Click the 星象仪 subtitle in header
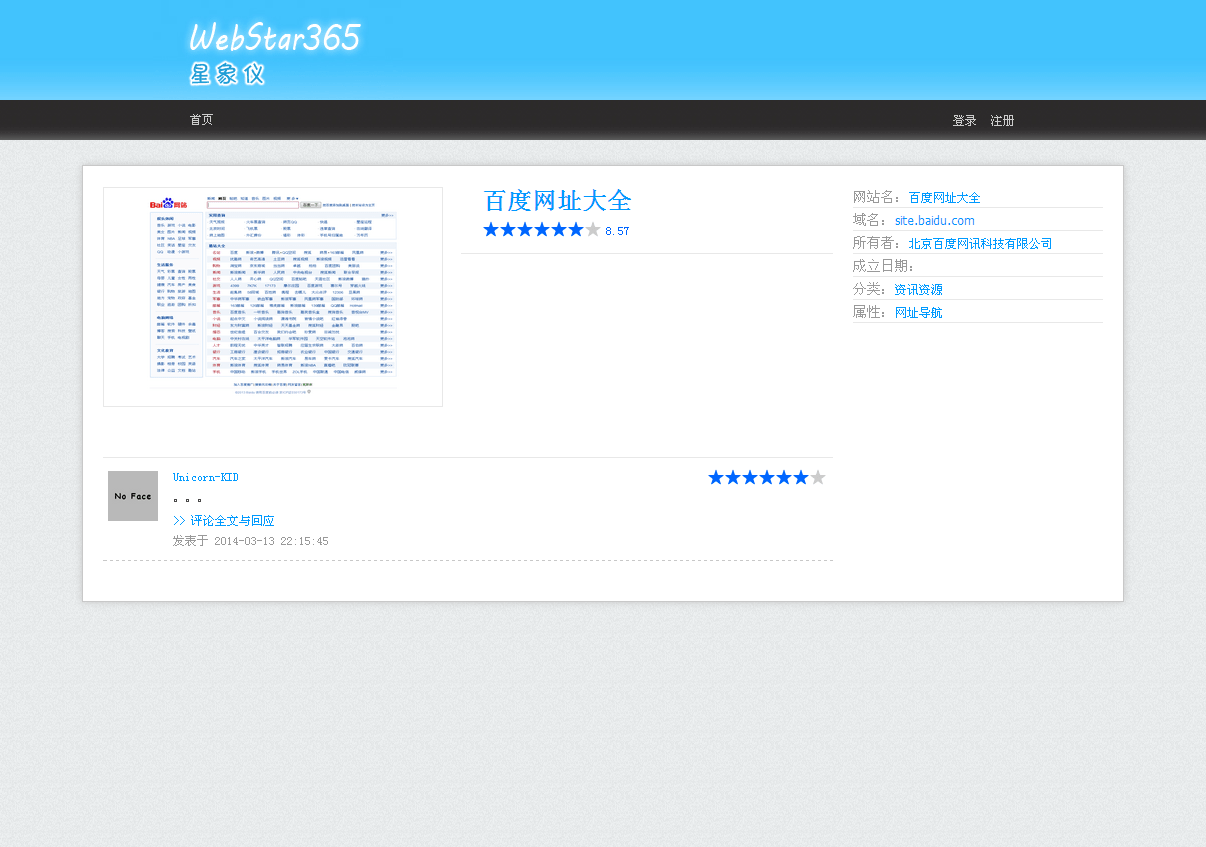Screen dimensions: 1206x847 pos(227,74)
